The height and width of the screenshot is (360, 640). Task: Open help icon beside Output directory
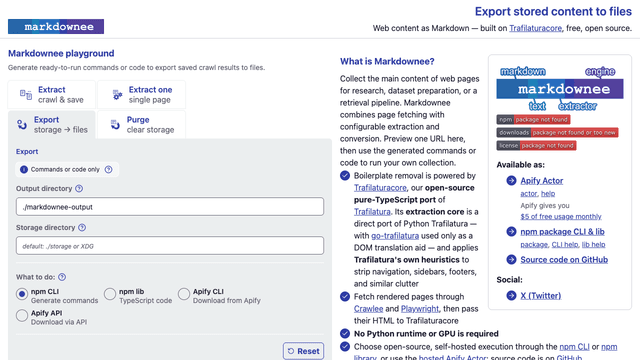coord(79,189)
